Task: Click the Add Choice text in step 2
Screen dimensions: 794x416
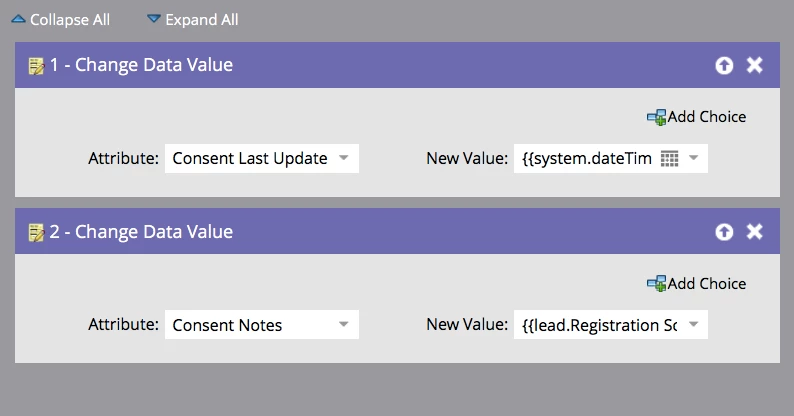Action: 707,284
